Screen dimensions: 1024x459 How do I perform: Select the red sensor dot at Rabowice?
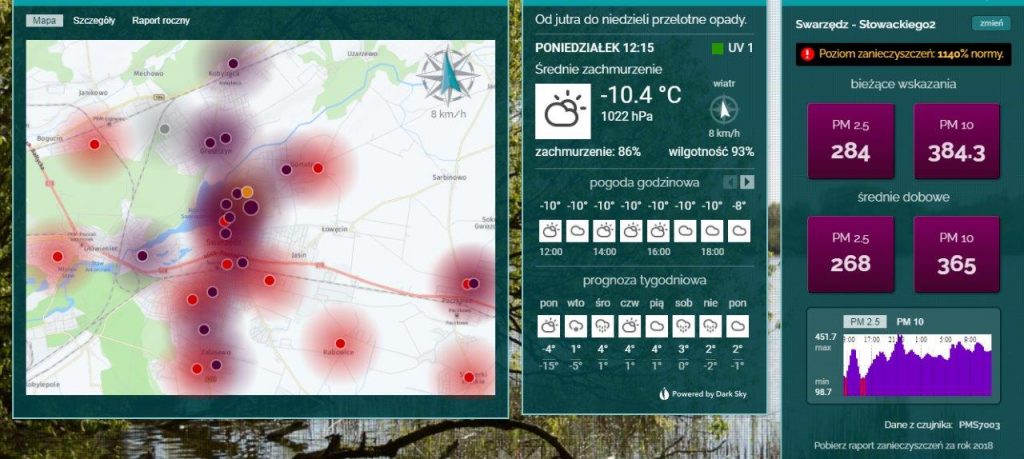click(340, 343)
